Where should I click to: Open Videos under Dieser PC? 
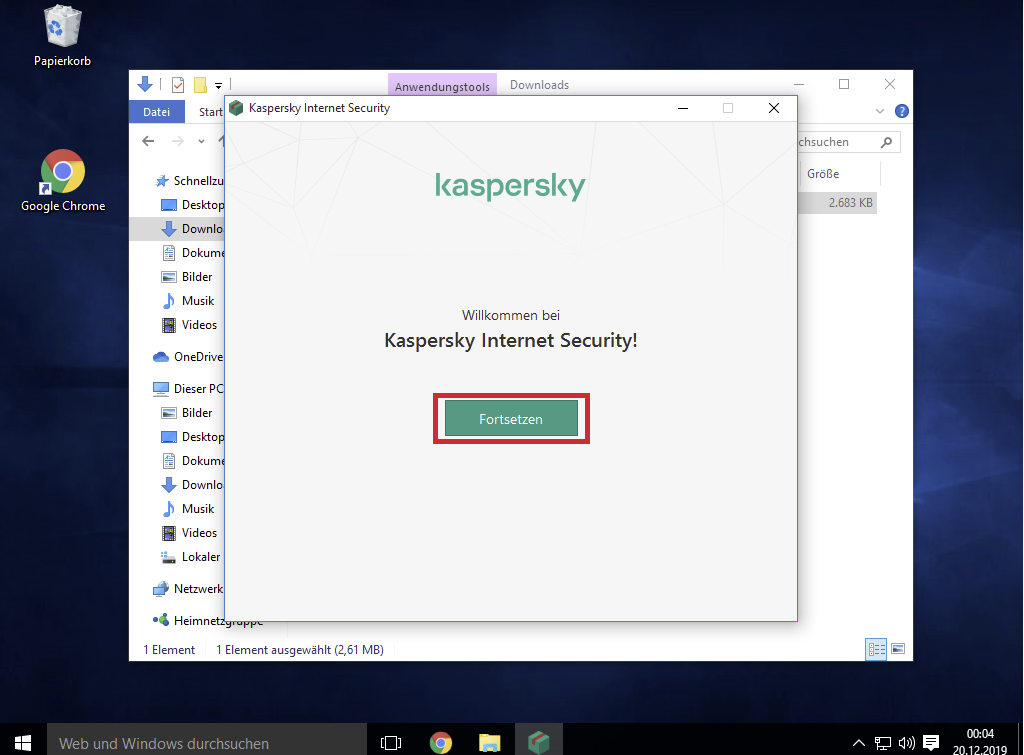coord(189,533)
